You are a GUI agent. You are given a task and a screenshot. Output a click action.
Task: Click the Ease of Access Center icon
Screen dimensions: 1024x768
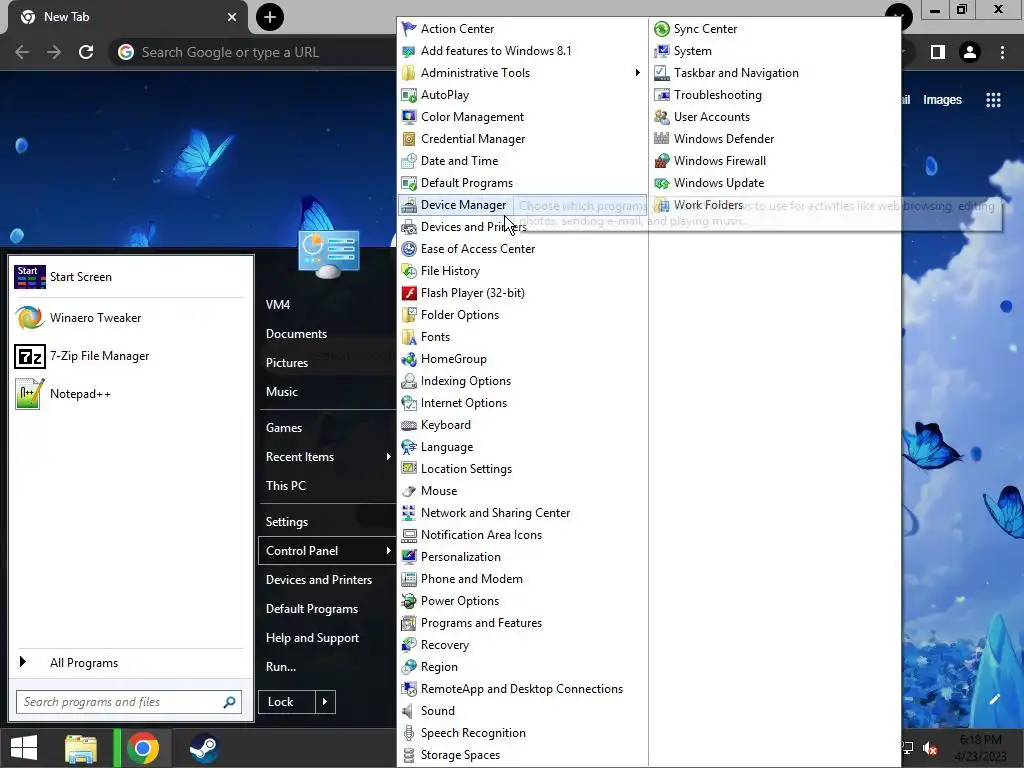(x=409, y=249)
